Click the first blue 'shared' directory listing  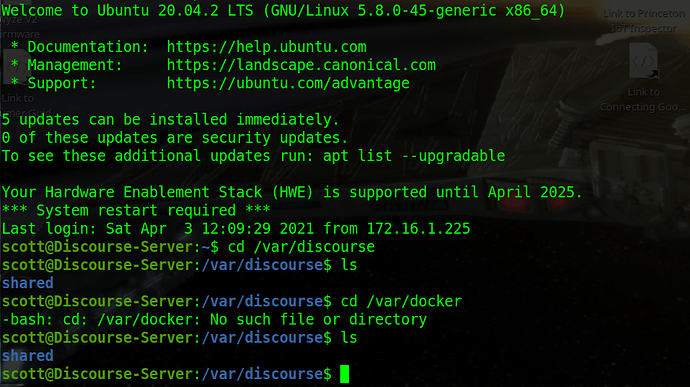click(27, 283)
